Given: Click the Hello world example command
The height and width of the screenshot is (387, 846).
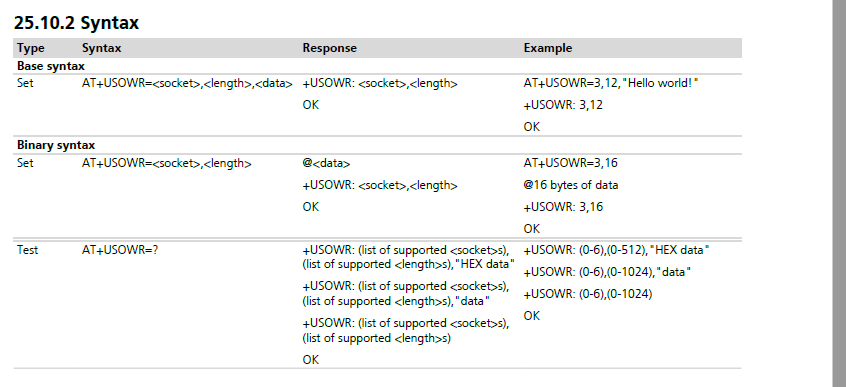Looking at the screenshot, I should click(611, 84).
